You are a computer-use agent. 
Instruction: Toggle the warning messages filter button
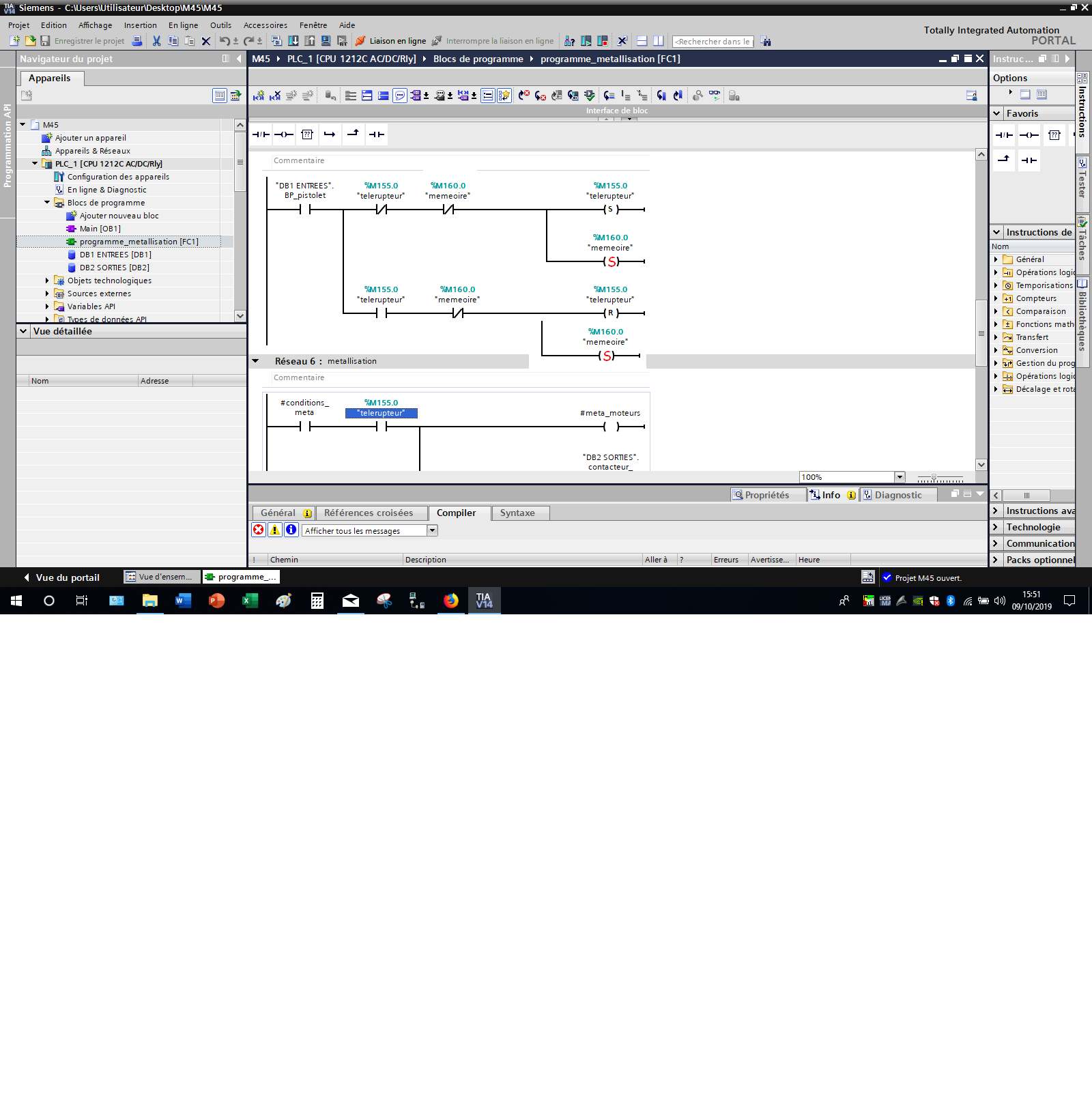click(275, 530)
